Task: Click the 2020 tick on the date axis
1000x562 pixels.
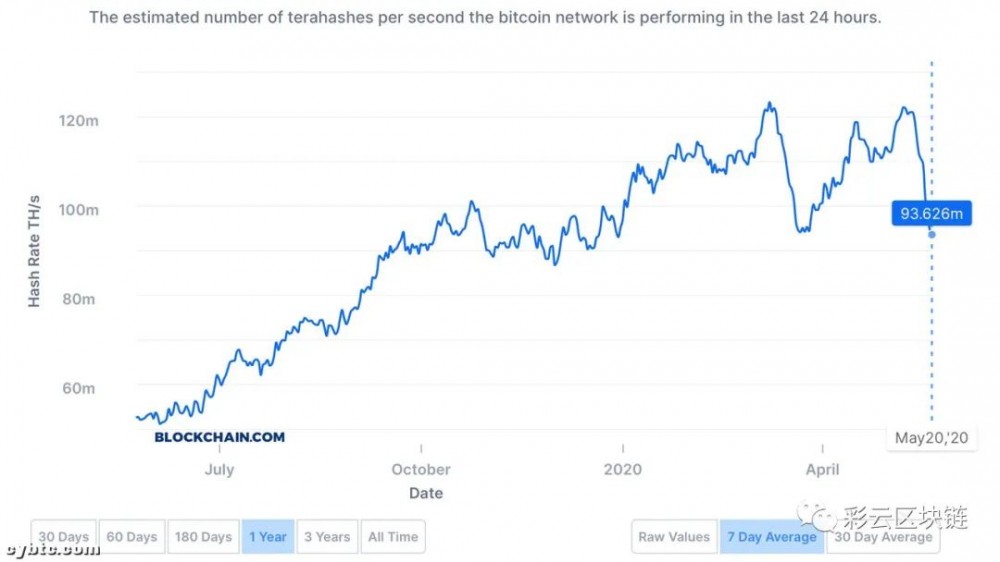Action: click(x=623, y=469)
